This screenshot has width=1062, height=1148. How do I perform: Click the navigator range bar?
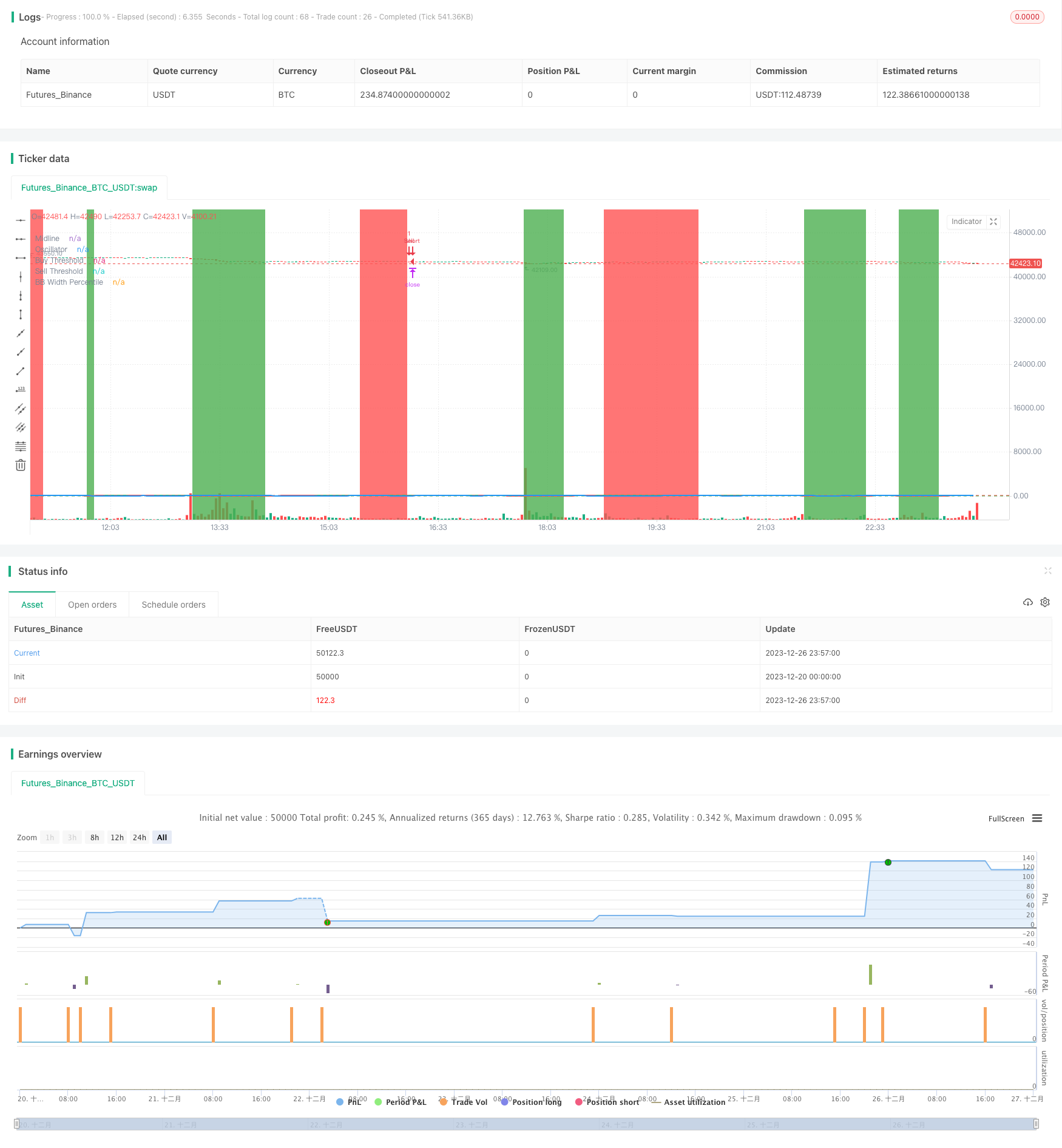(527, 1124)
